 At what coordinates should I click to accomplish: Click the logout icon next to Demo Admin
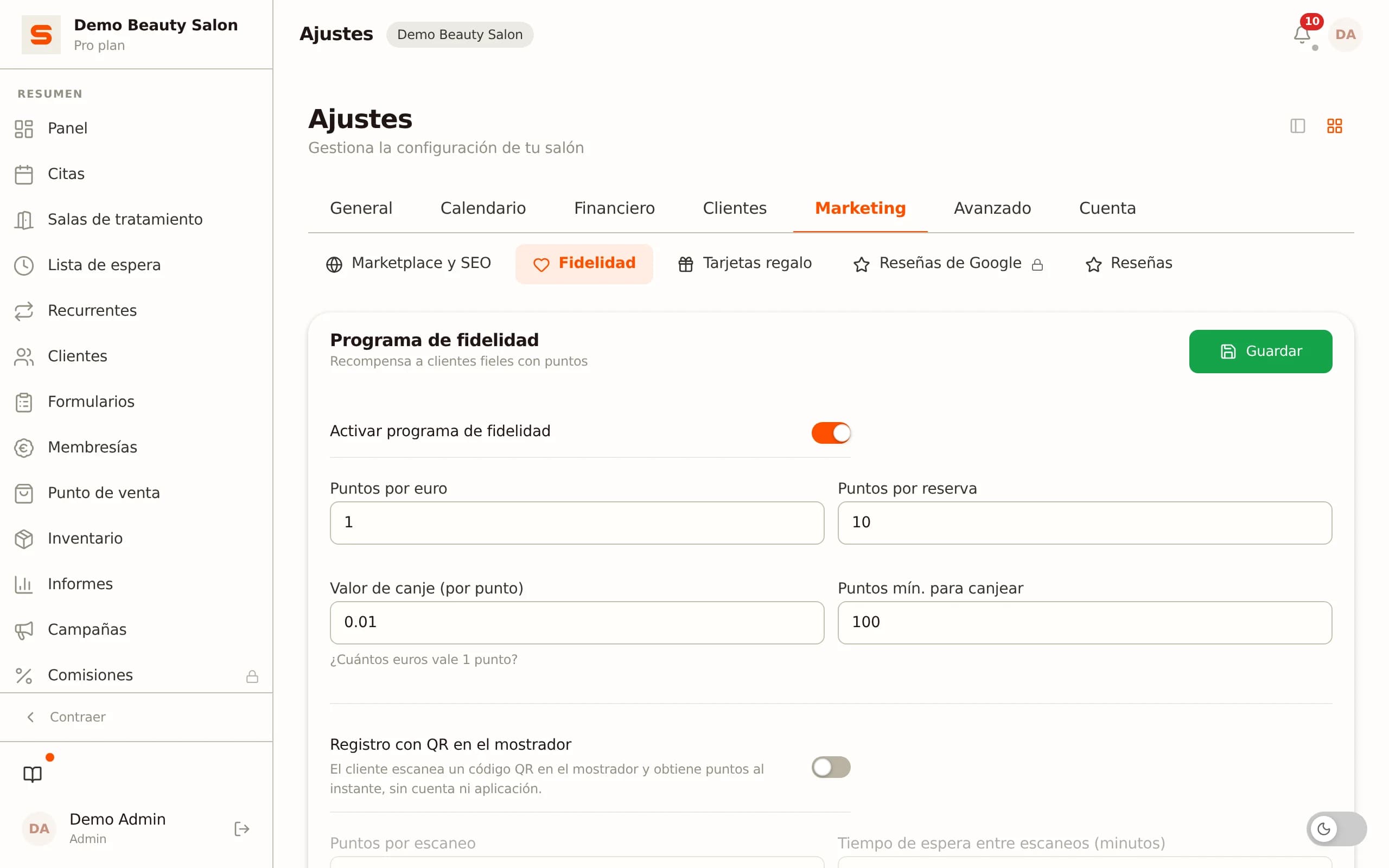(241, 828)
